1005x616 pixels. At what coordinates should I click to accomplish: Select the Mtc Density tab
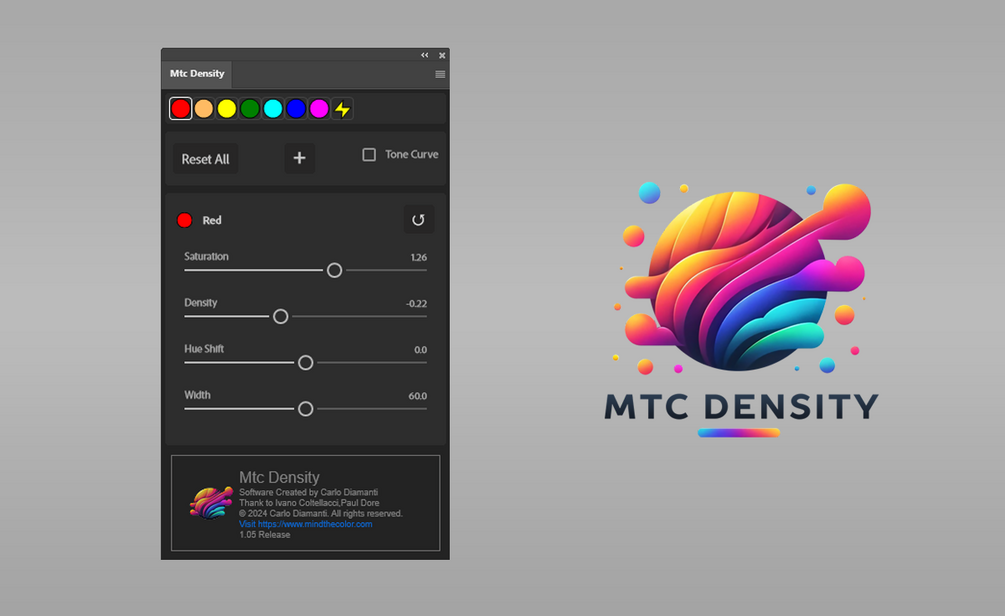pos(197,74)
